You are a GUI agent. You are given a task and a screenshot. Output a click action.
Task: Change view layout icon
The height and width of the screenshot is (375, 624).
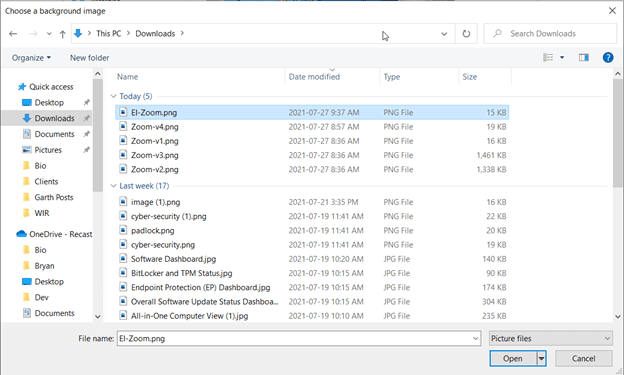548,58
